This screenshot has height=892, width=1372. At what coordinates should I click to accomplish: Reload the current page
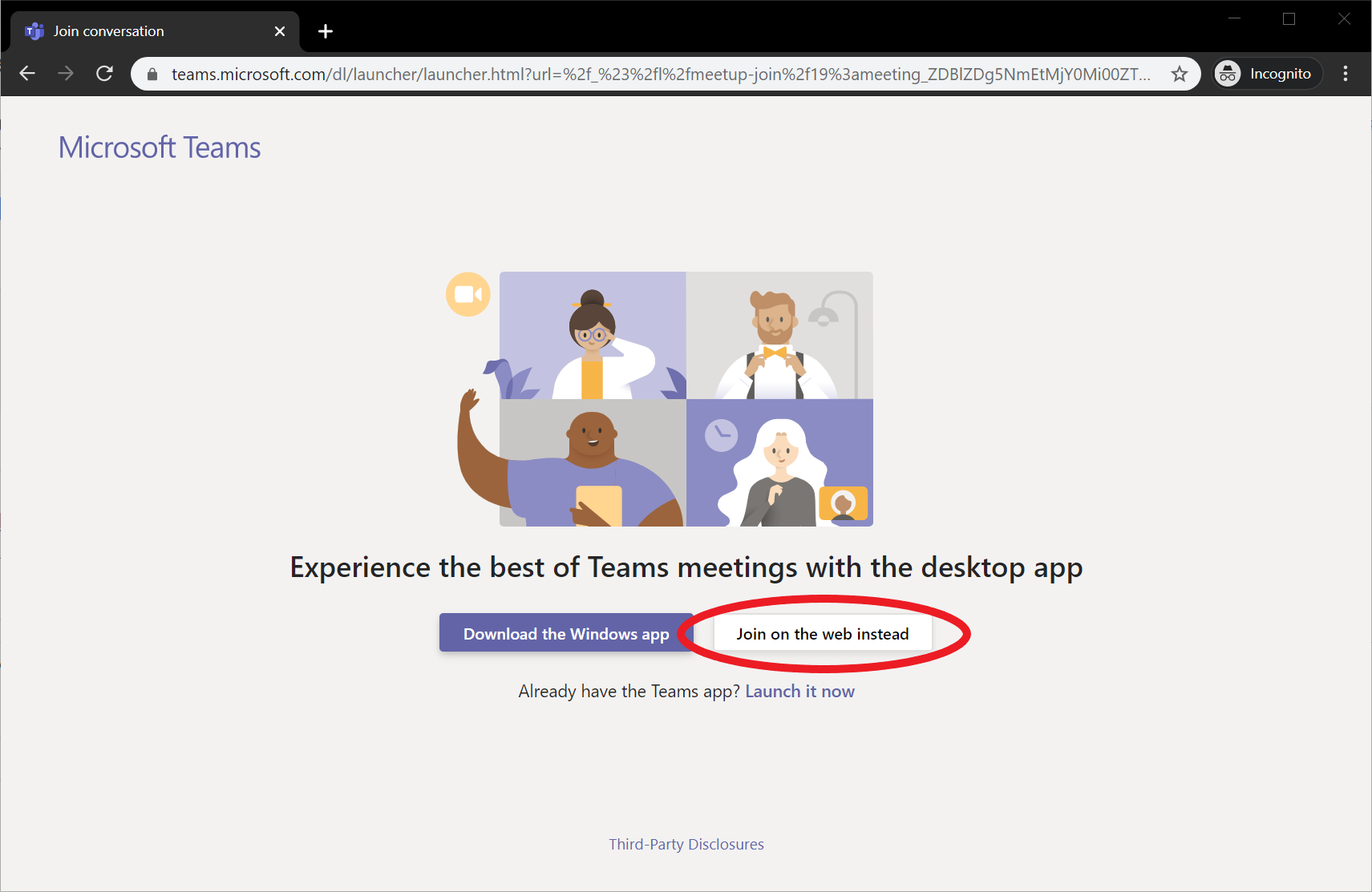(x=104, y=73)
